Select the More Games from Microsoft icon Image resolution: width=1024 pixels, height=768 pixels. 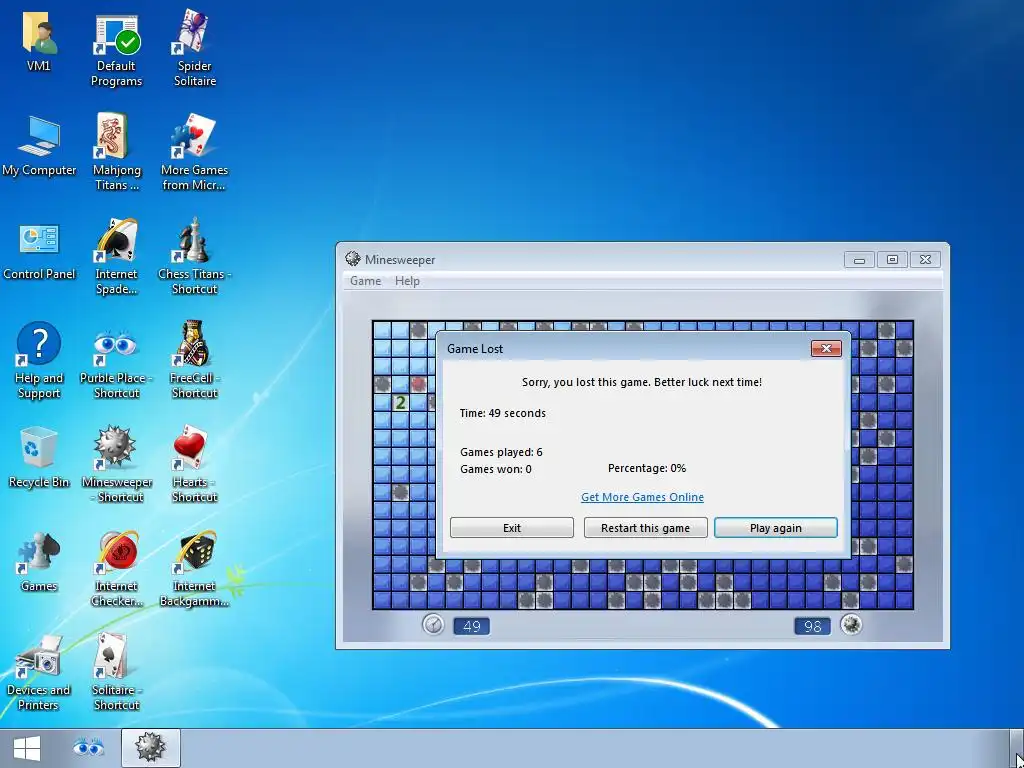pos(195,153)
